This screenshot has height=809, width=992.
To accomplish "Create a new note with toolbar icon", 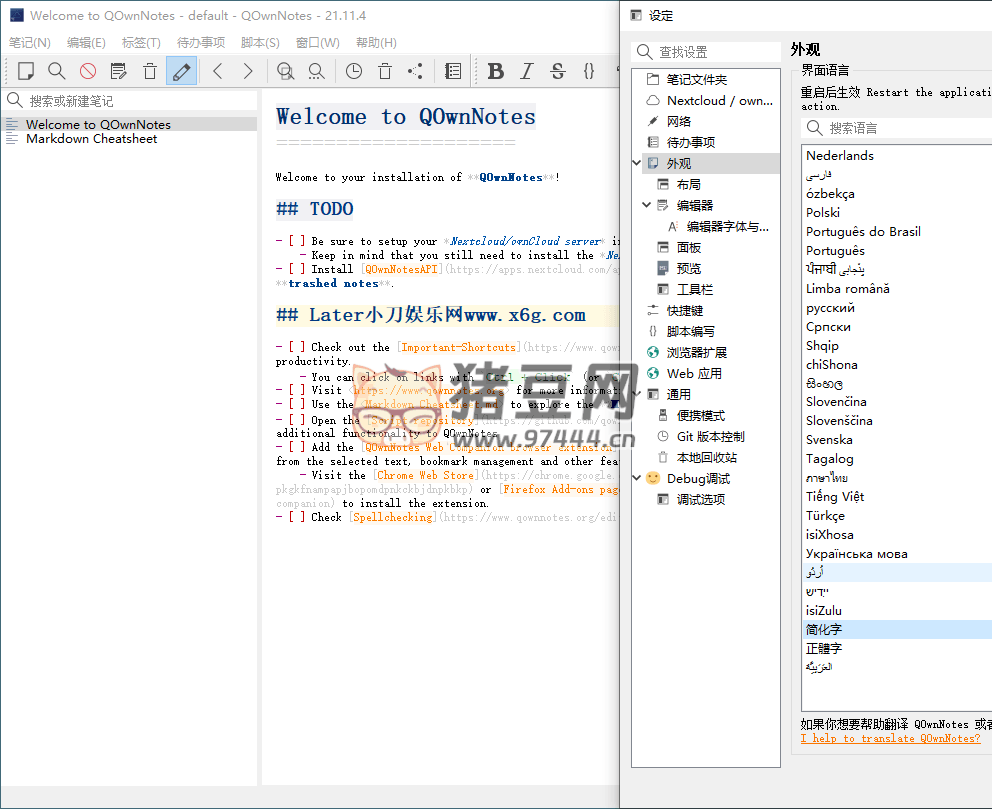I will [x=26, y=71].
